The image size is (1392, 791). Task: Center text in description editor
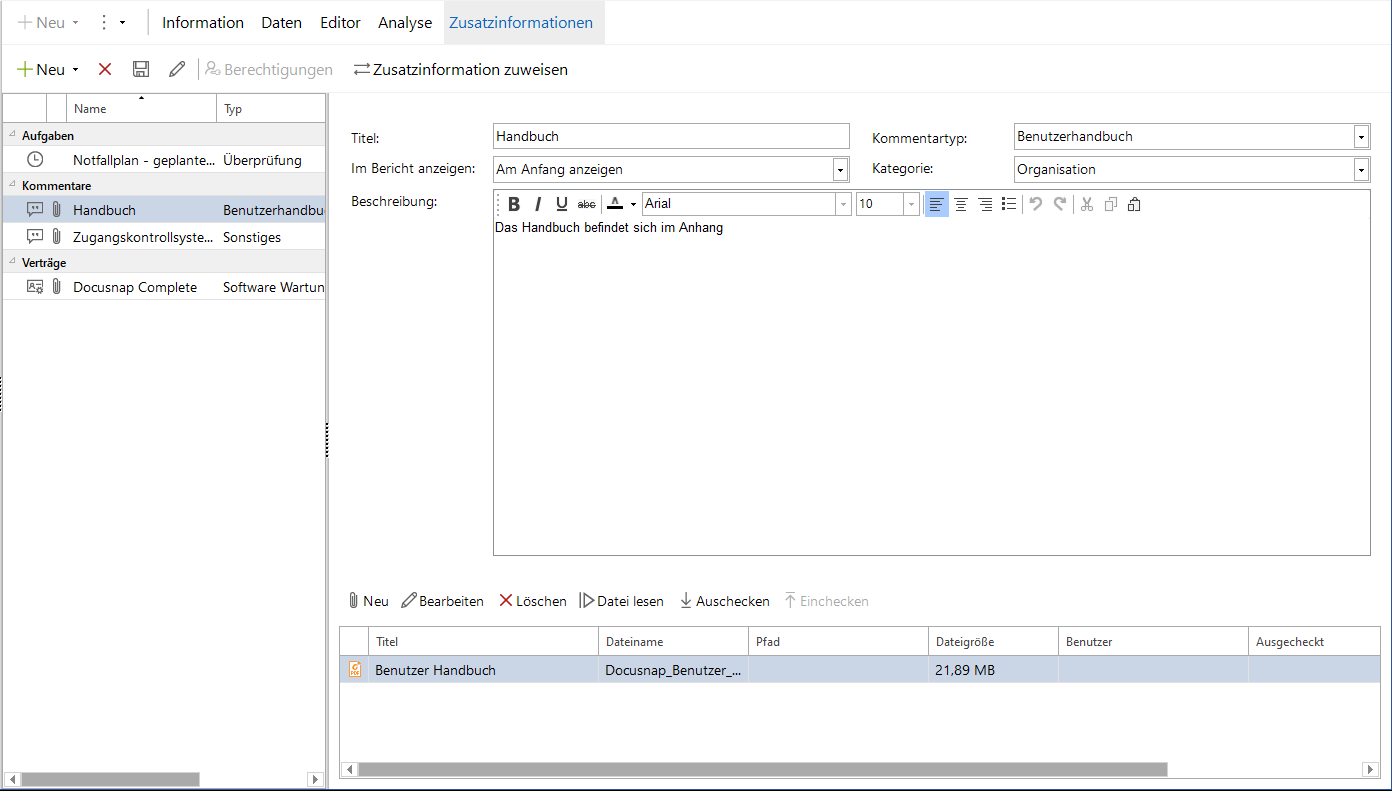click(961, 204)
